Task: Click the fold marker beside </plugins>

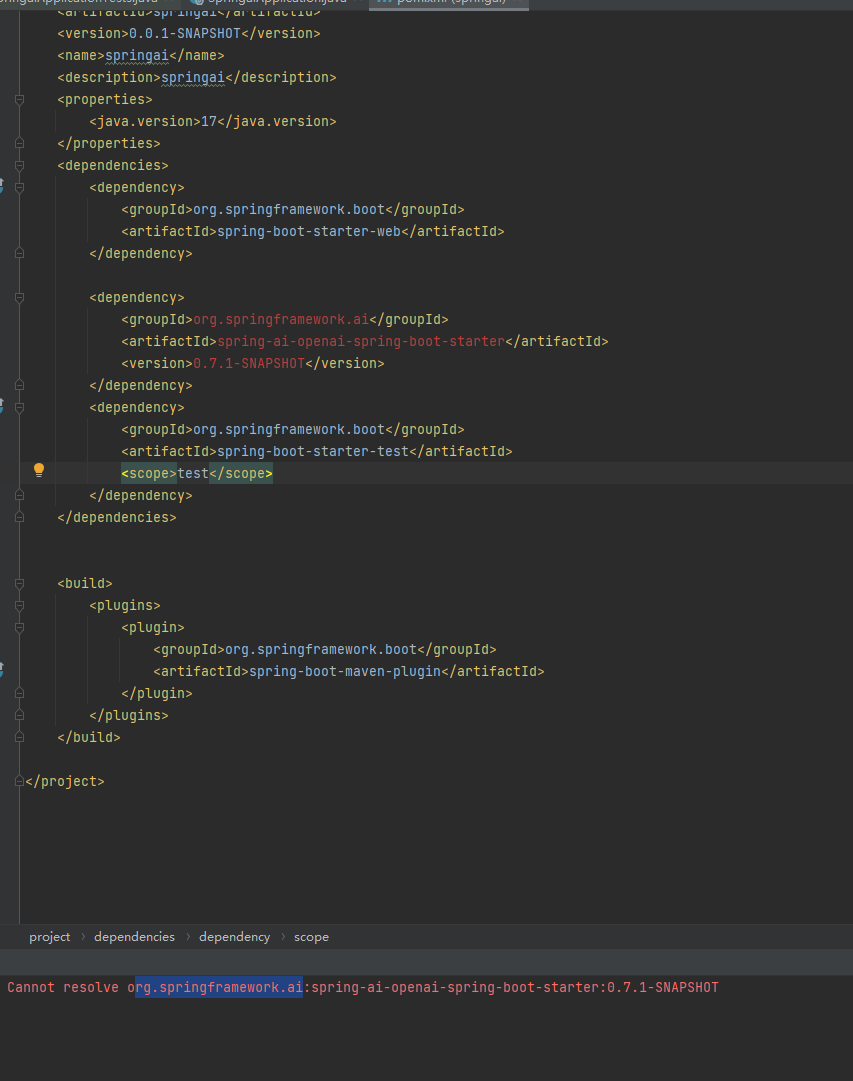Action: click(x=19, y=715)
